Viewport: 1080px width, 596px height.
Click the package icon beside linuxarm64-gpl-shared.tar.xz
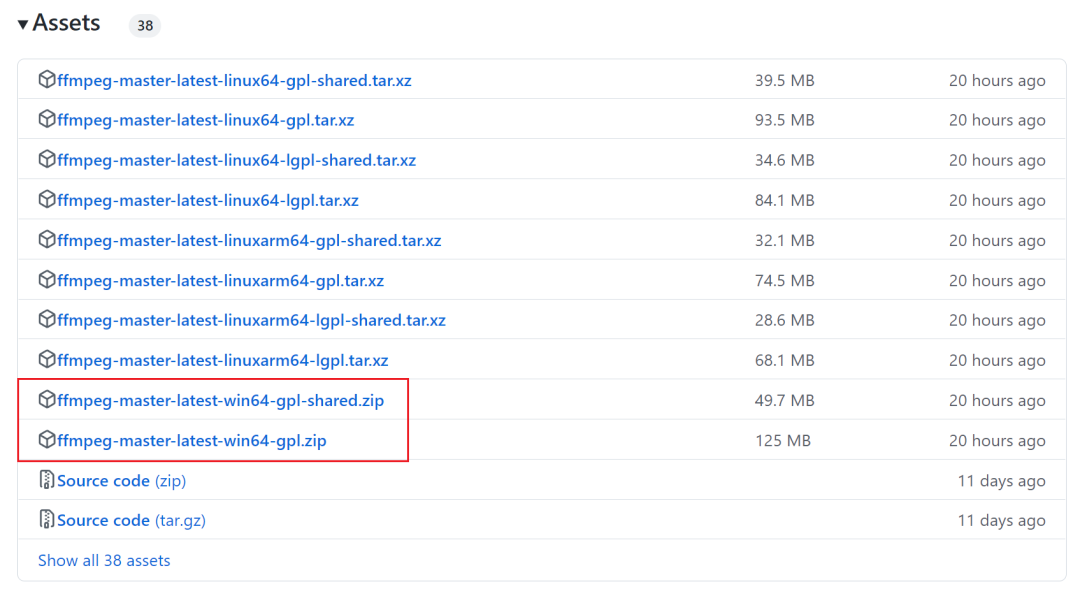[x=46, y=239]
